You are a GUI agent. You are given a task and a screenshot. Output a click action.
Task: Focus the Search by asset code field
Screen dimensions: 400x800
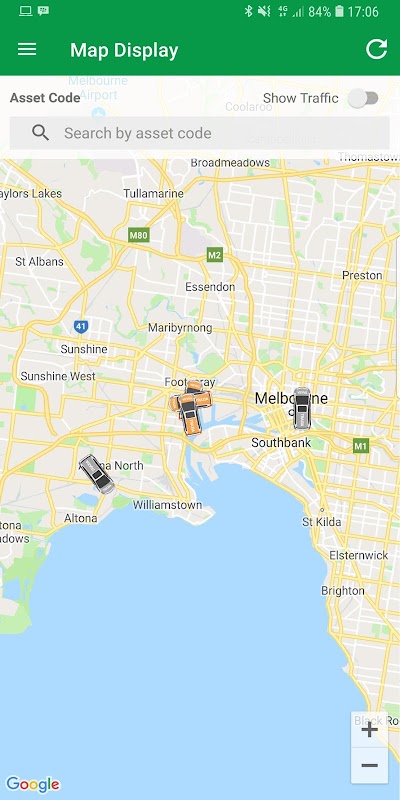[x=199, y=133]
